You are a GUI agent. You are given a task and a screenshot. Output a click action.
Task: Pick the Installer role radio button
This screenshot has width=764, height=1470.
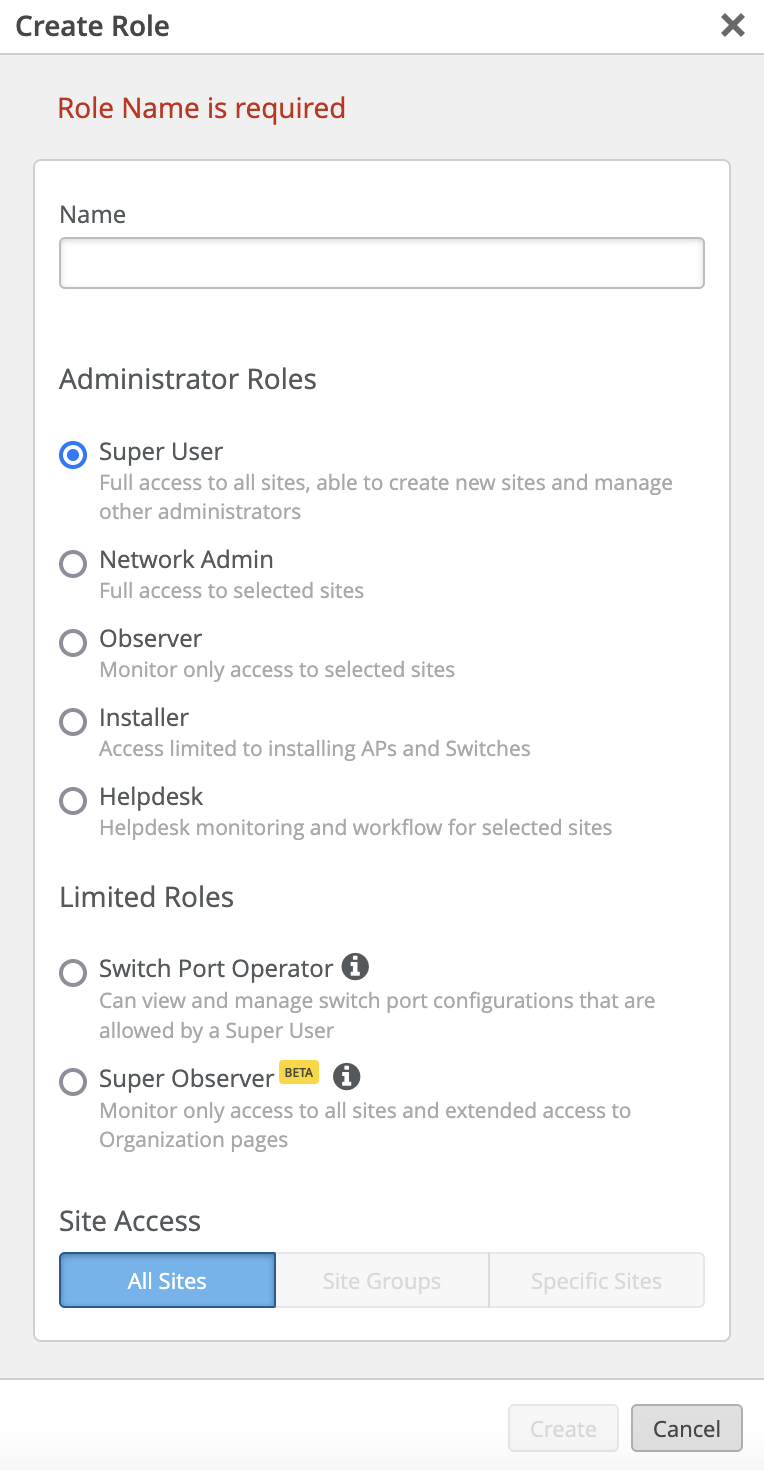73,721
